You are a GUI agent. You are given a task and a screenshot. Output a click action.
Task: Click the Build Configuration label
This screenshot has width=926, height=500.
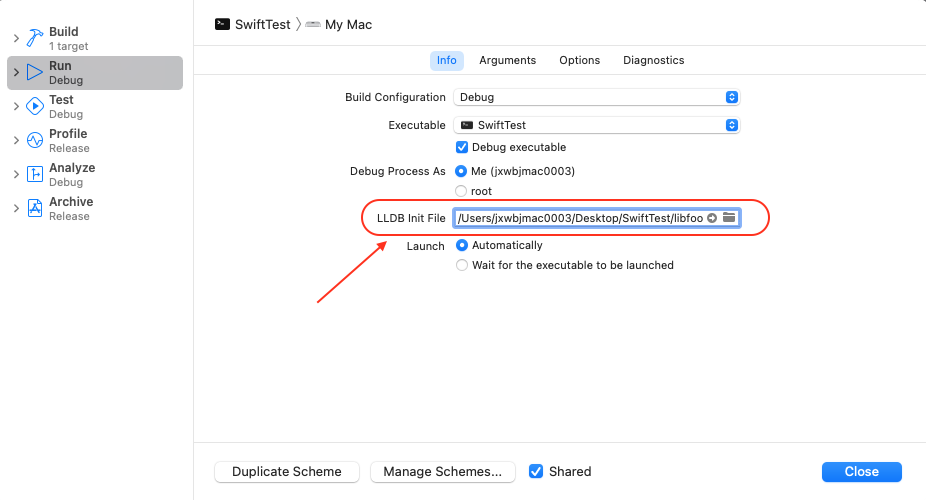coord(395,97)
